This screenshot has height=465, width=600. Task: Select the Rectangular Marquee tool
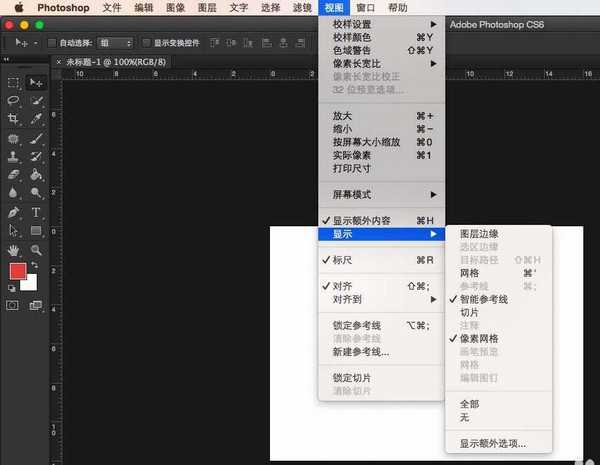tap(14, 83)
